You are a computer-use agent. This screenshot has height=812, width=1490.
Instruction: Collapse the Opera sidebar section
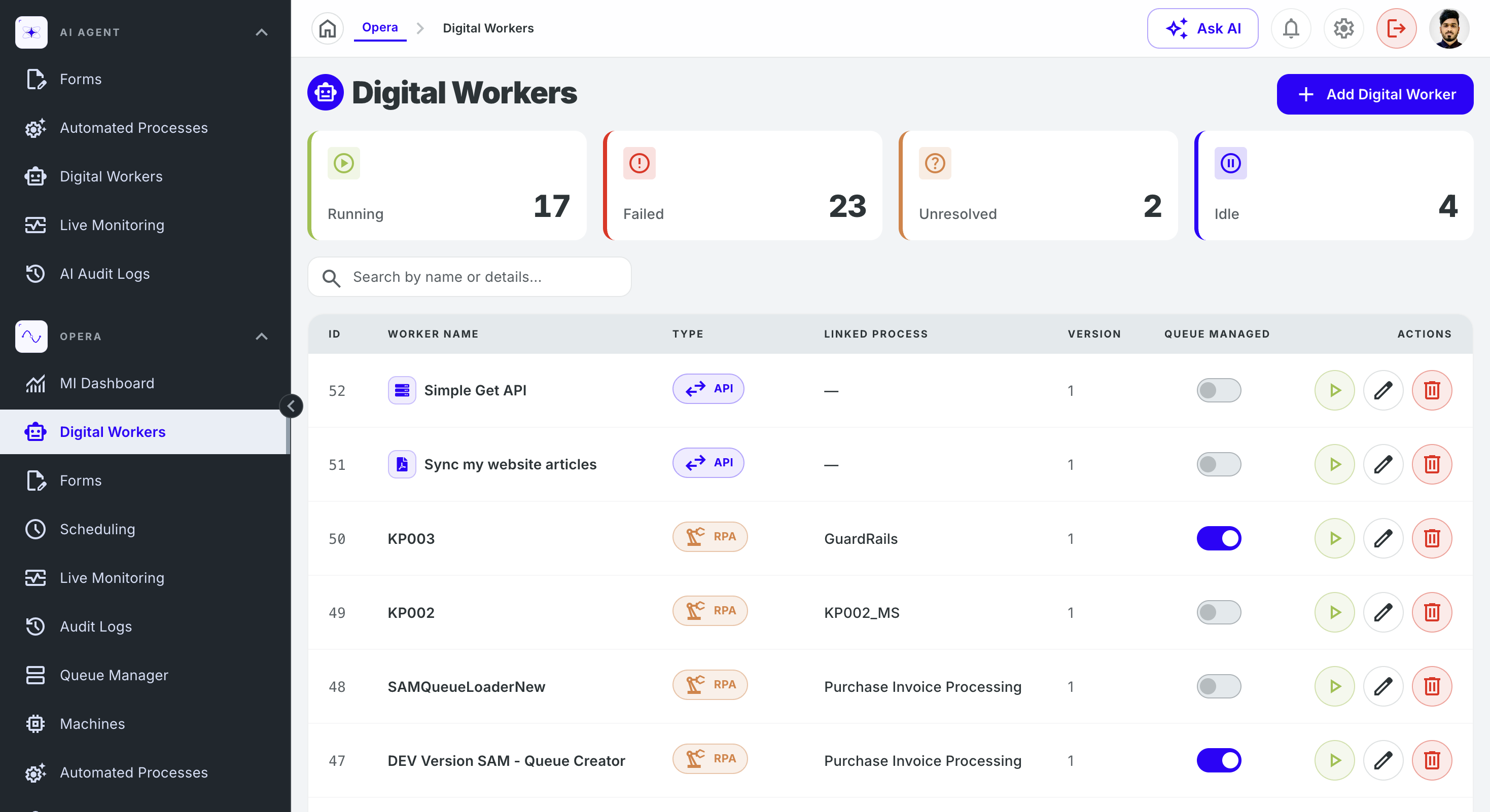[262, 337]
